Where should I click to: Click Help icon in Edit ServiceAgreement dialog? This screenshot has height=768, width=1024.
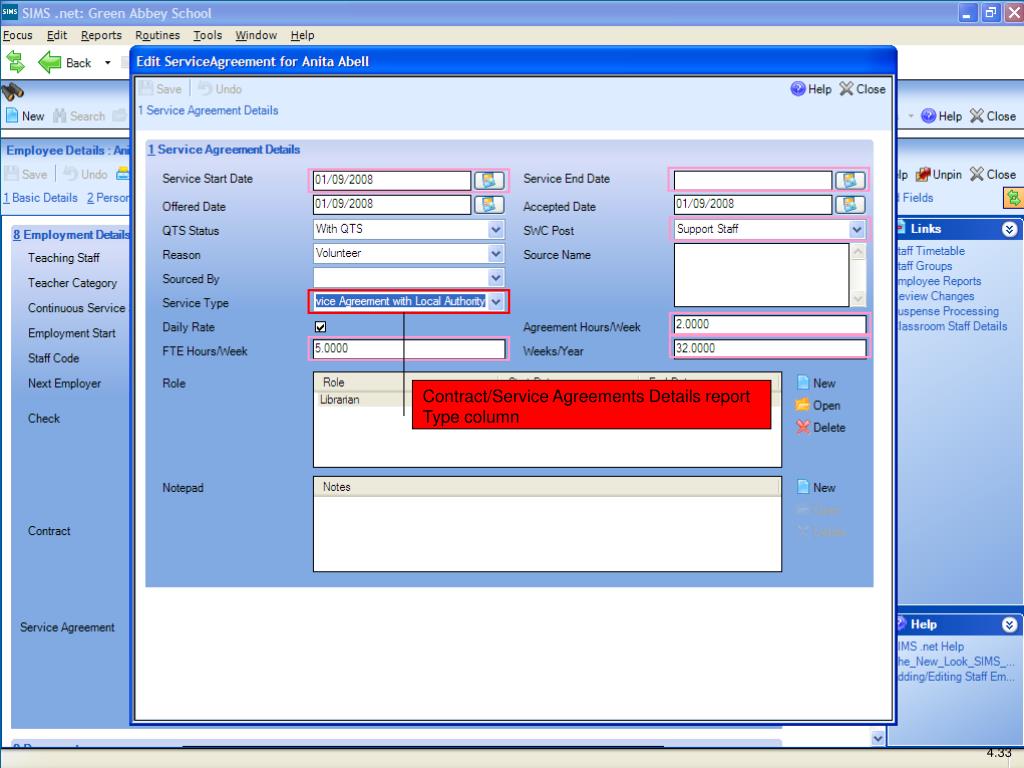coord(810,89)
